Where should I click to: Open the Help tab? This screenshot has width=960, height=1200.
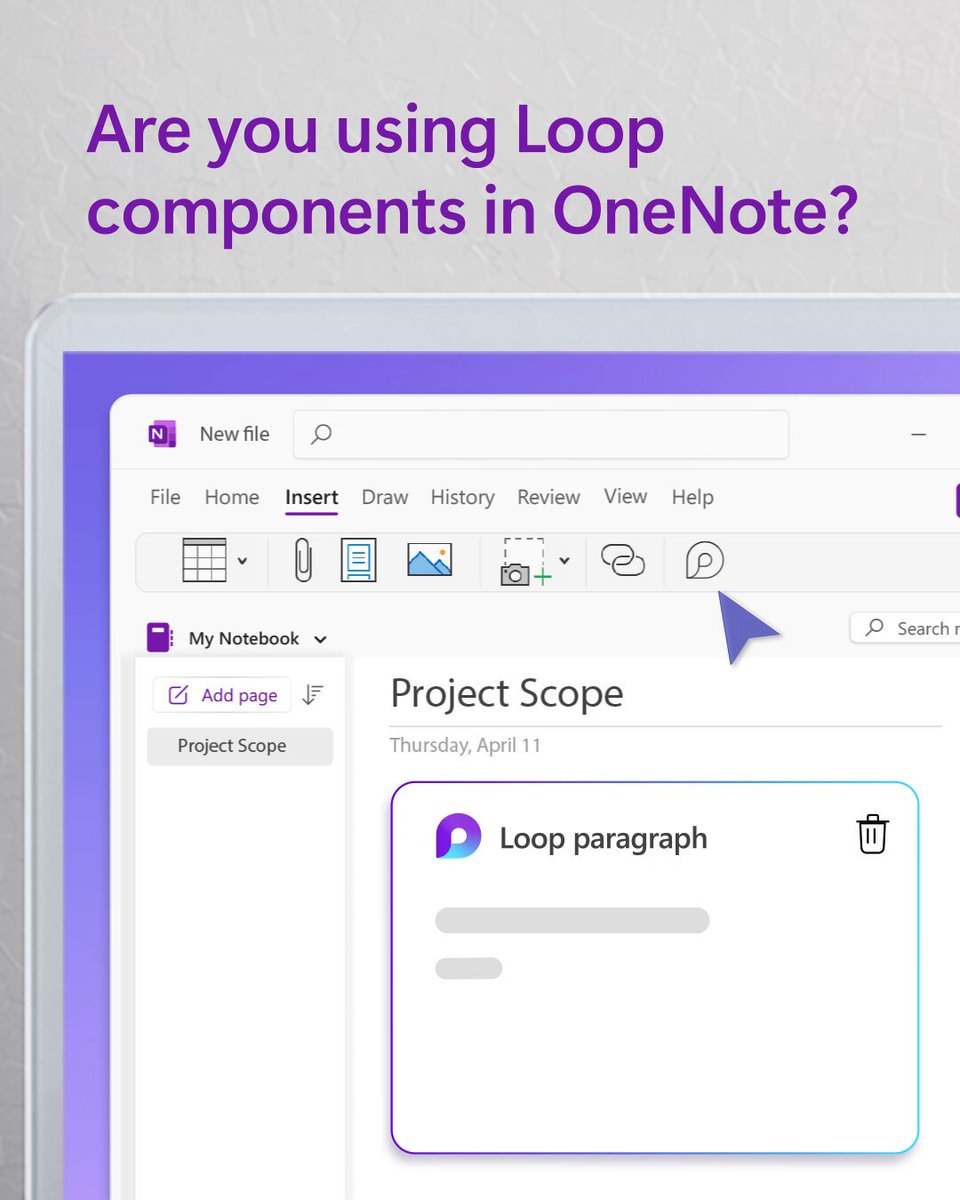coord(693,497)
